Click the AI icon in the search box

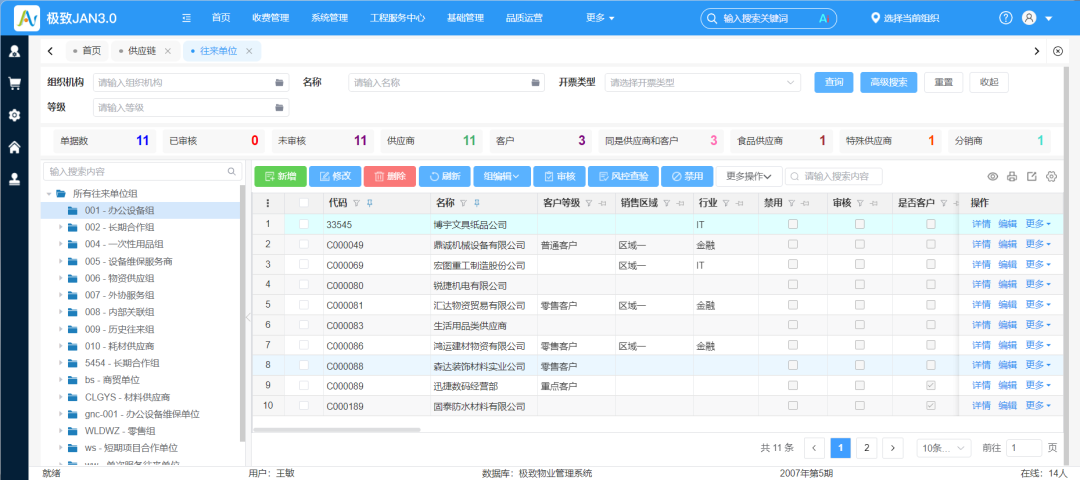click(x=822, y=19)
